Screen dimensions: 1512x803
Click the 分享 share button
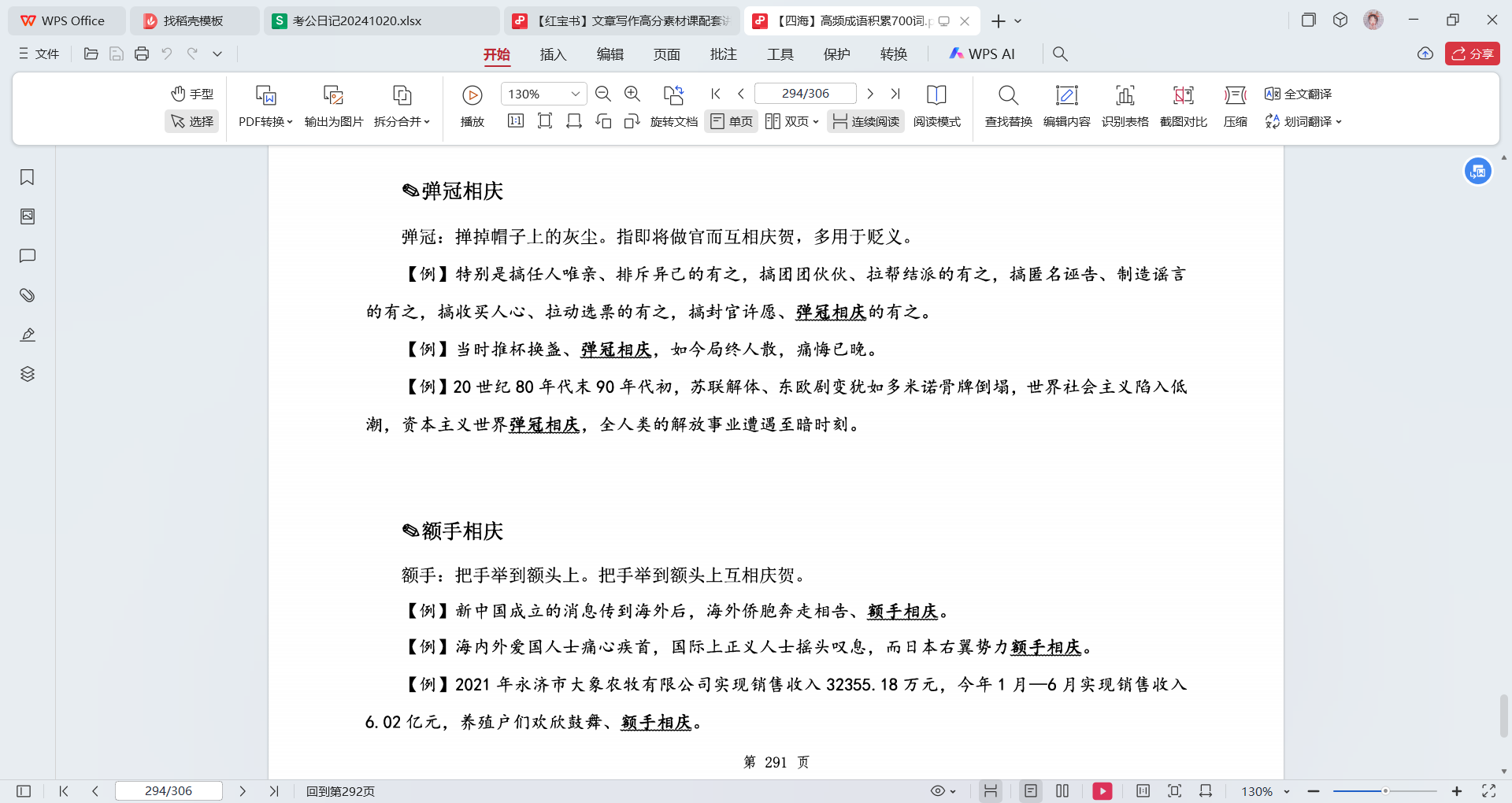pos(1472,54)
